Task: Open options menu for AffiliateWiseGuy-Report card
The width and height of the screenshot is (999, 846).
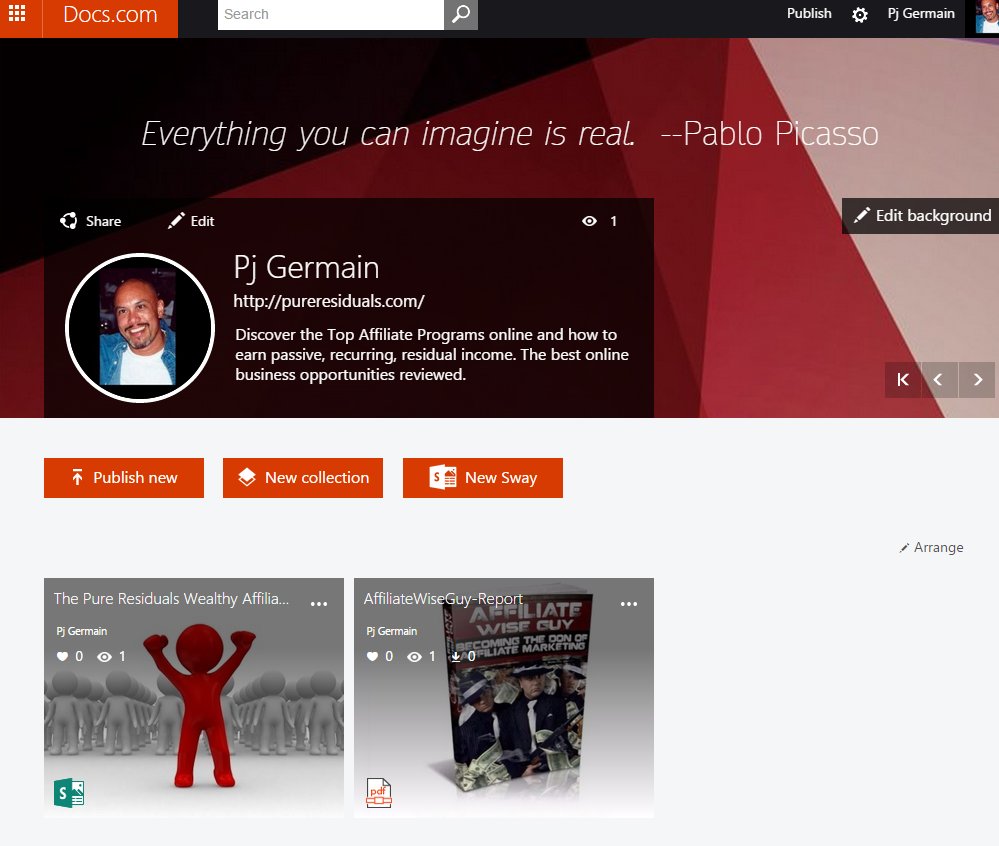Action: (629, 604)
